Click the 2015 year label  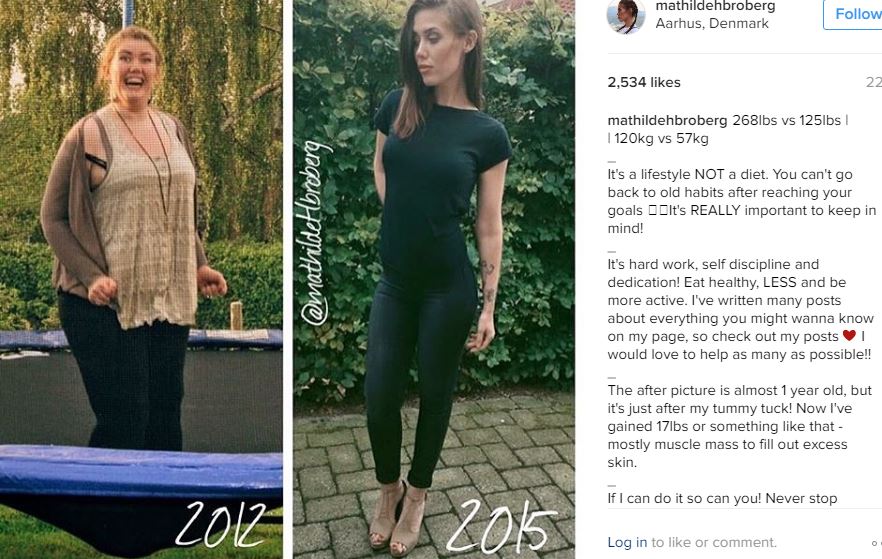click(500, 525)
